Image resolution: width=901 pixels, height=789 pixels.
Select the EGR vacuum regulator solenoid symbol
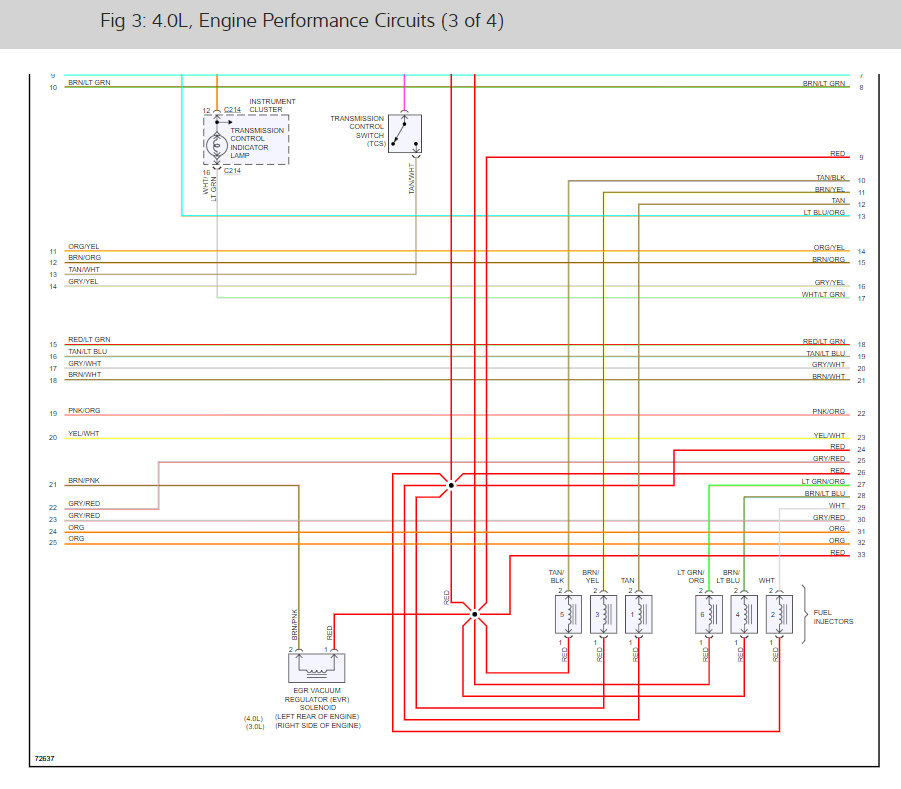point(317,668)
